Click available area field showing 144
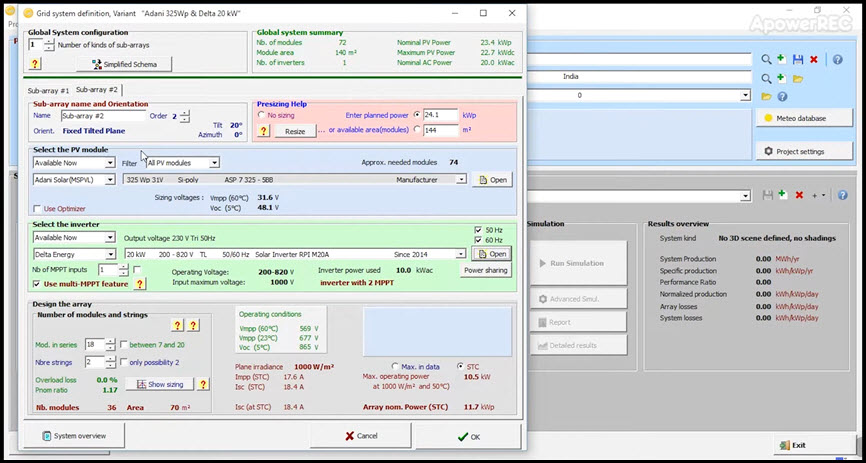This screenshot has width=866, height=463. click(441, 130)
